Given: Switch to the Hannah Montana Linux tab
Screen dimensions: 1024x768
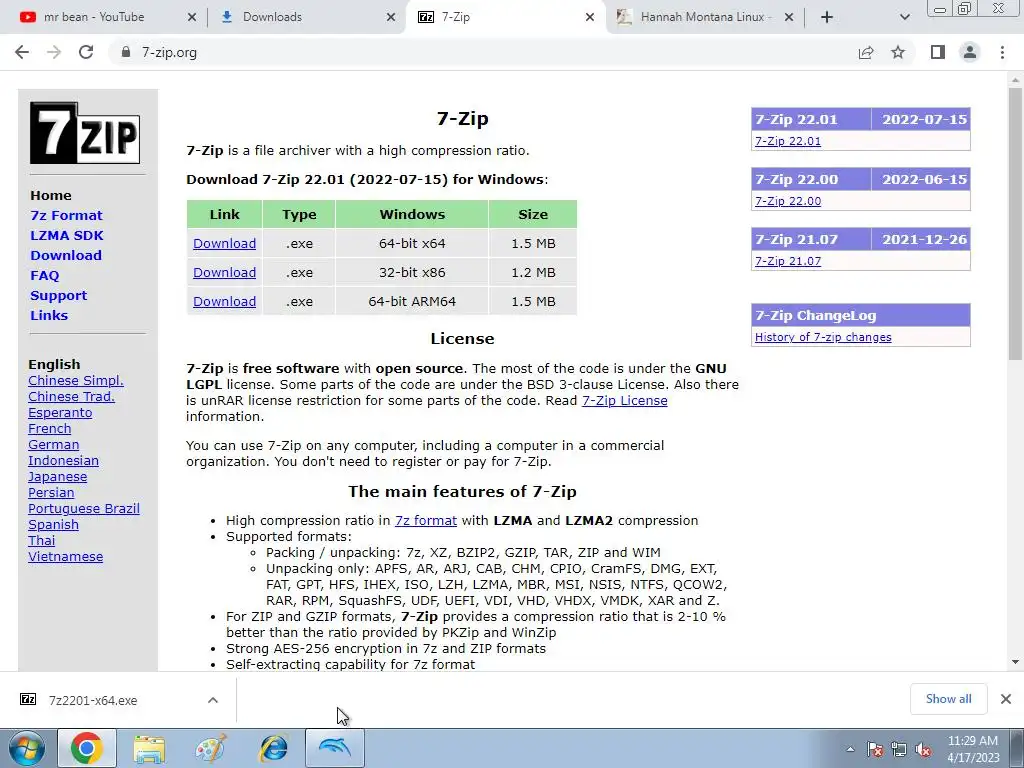Looking at the screenshot, I should [x=707, y=17].
